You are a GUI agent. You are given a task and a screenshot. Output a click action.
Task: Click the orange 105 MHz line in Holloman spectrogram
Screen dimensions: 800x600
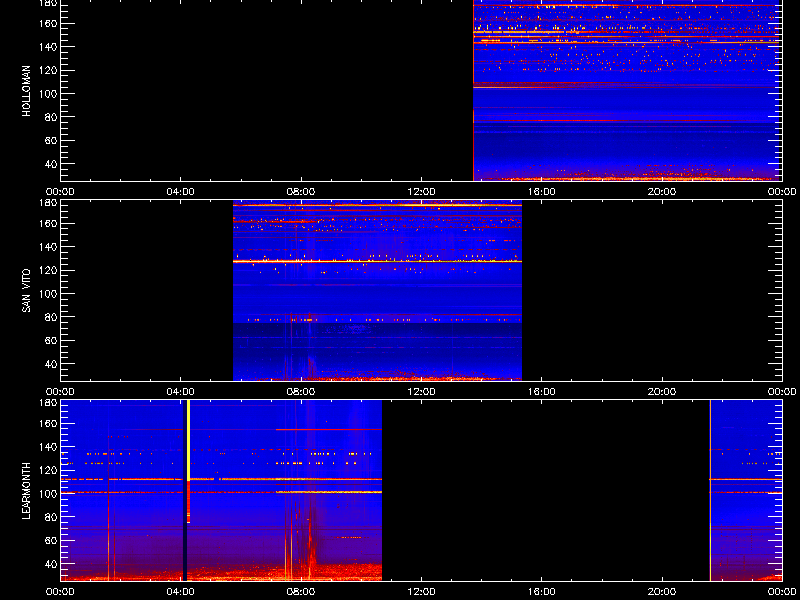point(628,88)
